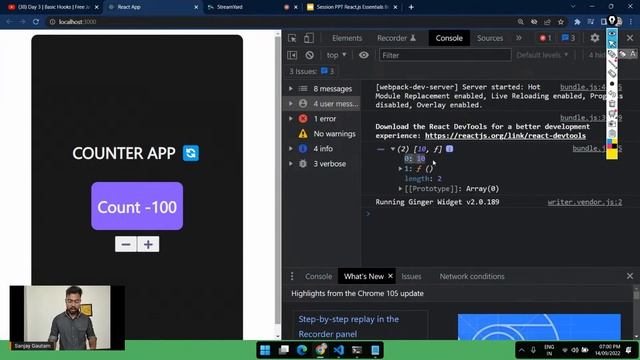Activate the inspect element picker in DevTools
The width and height of the screenshot is (640, 360).
[292, 38]
